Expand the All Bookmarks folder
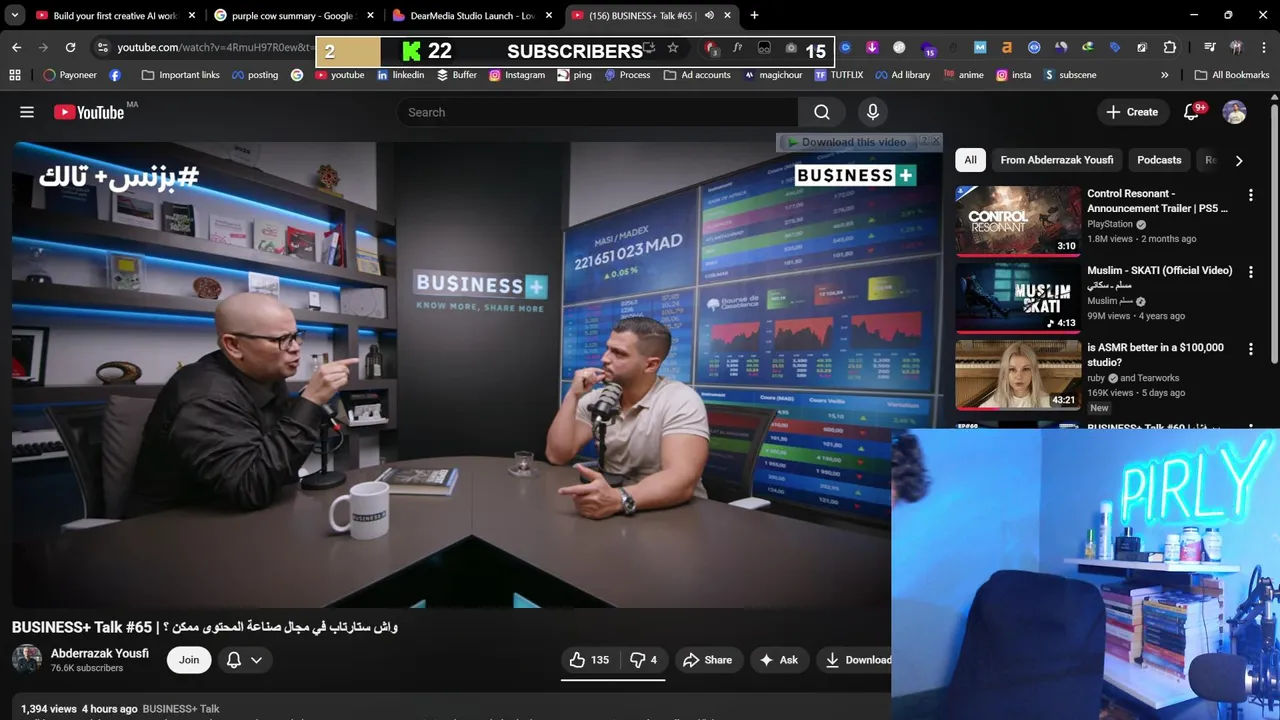This screenshot has height=720, width=1280. (x=1232, y=75)
